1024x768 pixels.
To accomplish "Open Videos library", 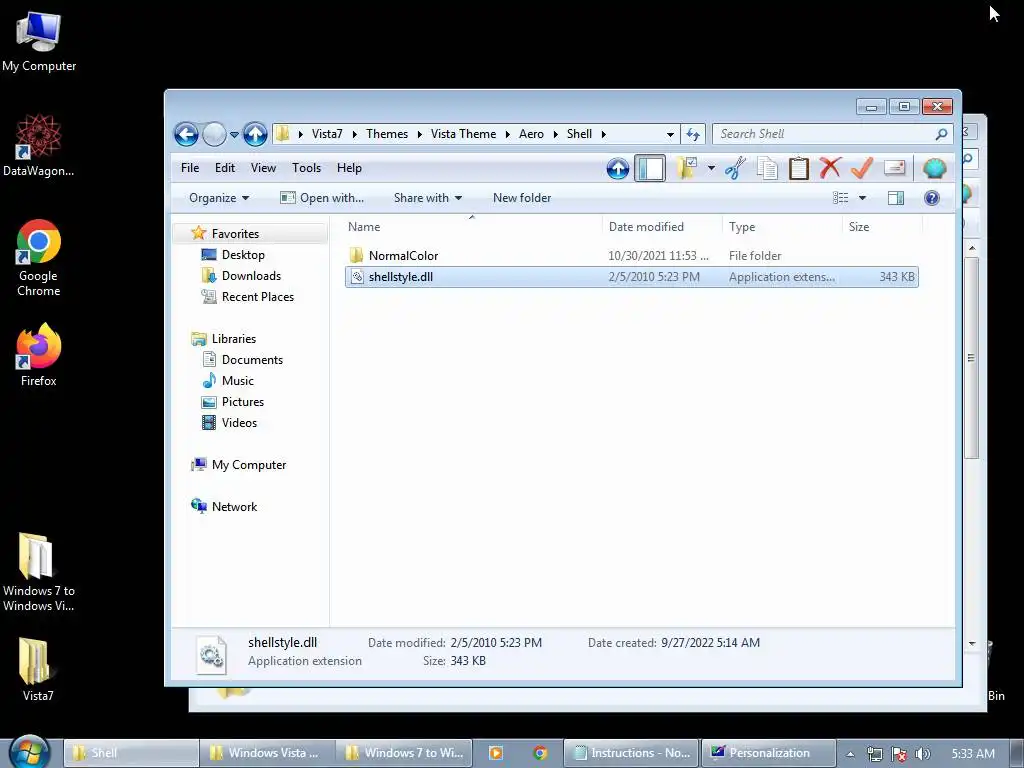I will pos(239,423).
